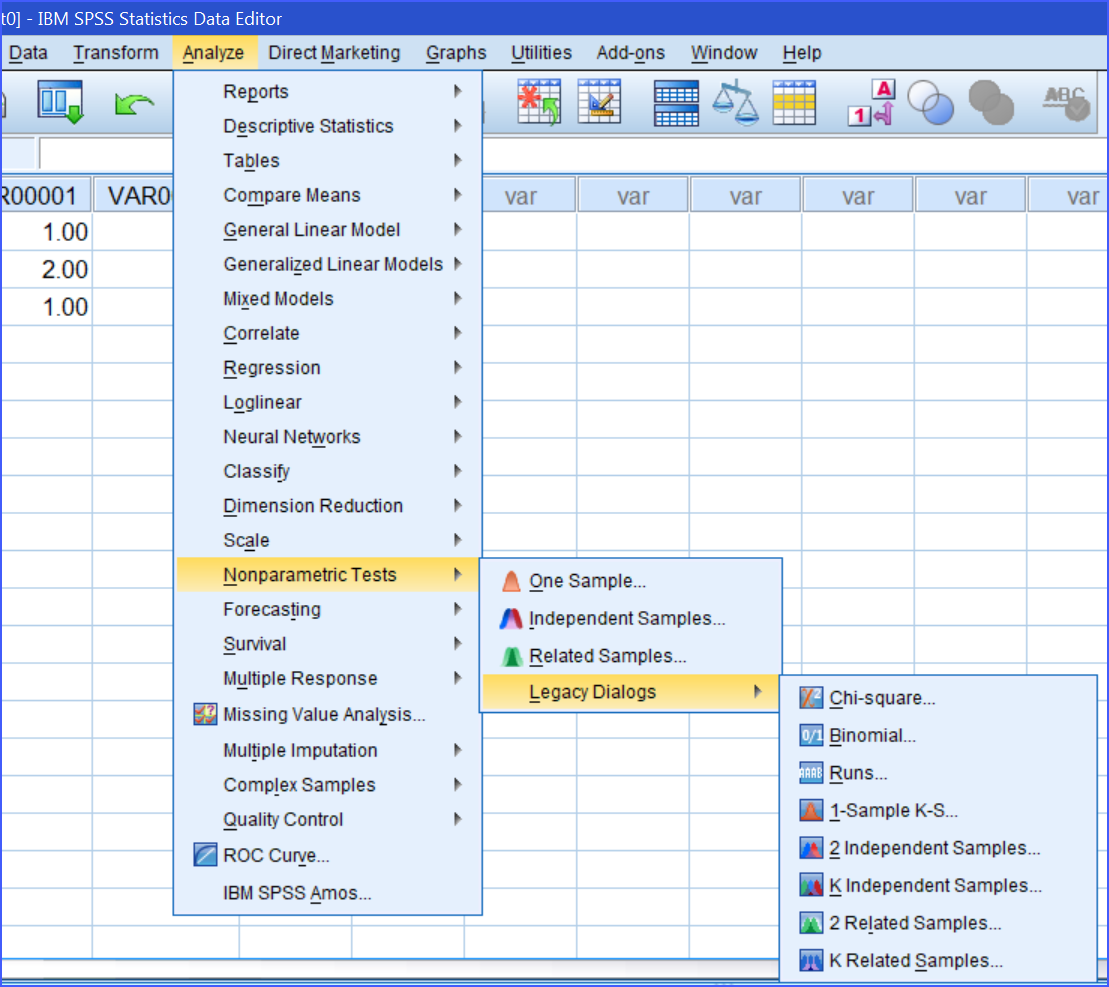Click the Value Labels toolbar icon
Image resolution: width=1109 pixels, height=987 pixels.
pyautogui.click(x=870, y=102)
